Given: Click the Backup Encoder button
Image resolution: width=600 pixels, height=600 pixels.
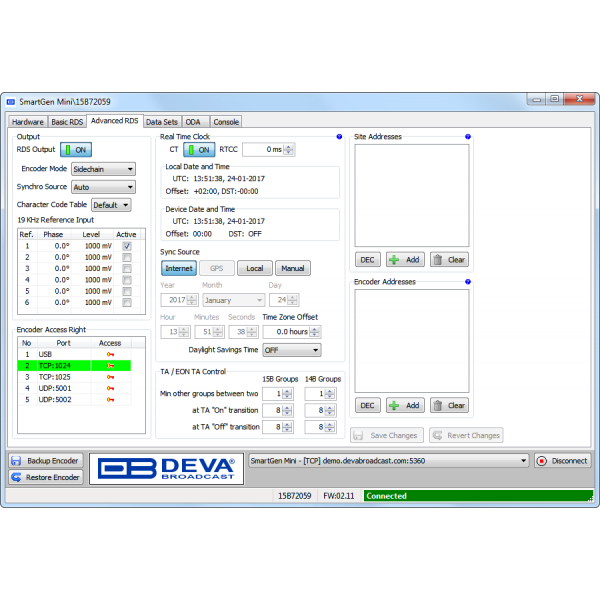Looking at the screenshot, I should 46,461.
